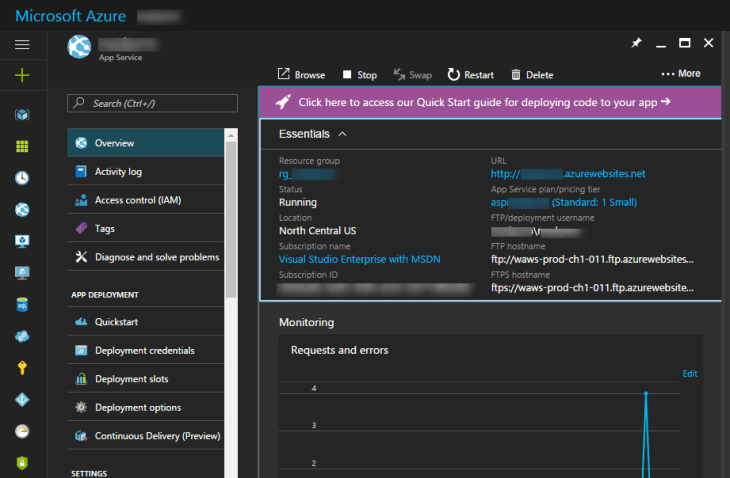The image size is (730, 478).
Task: Click Visual Studio Enterprise with MSDN link
Action: pos(359,259)
